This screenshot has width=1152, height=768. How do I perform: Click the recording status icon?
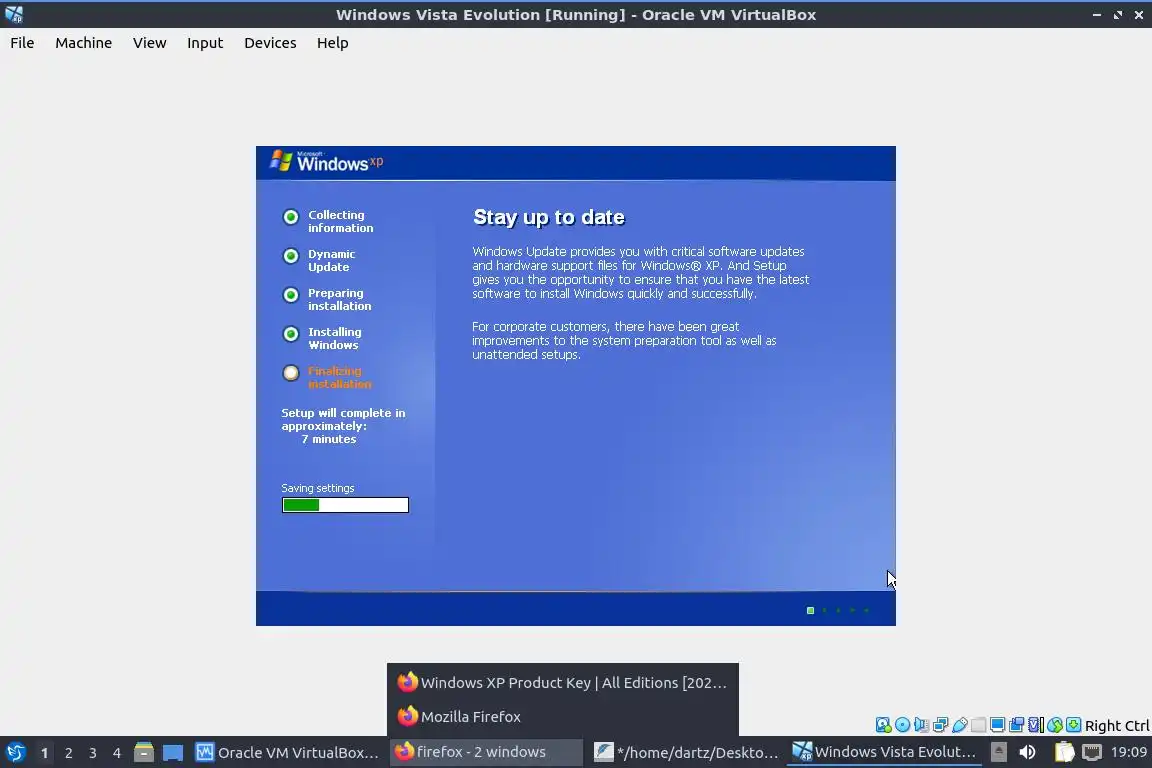tap(1017, 725)
